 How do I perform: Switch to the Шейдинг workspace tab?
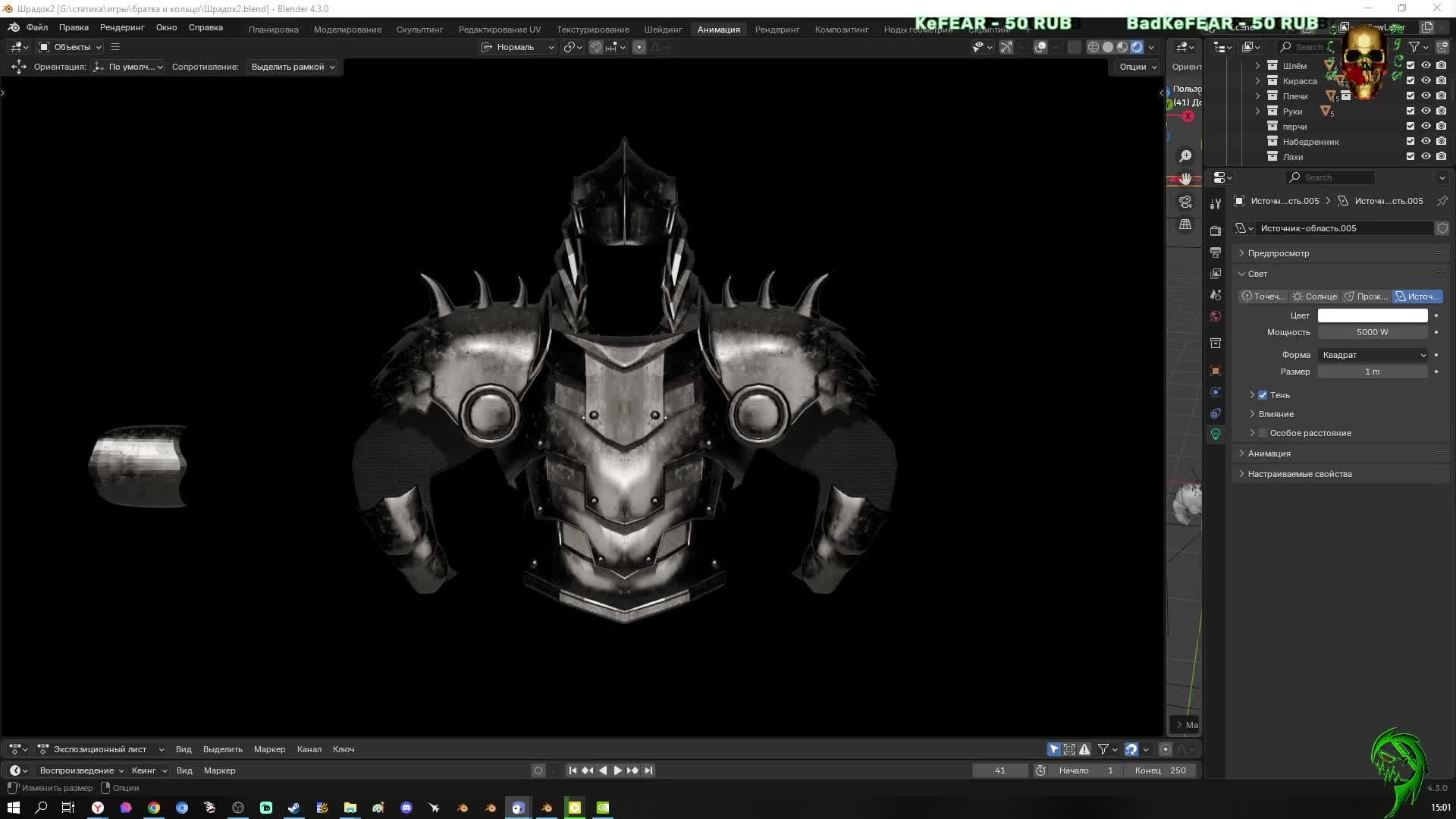(x=663, y=29)
